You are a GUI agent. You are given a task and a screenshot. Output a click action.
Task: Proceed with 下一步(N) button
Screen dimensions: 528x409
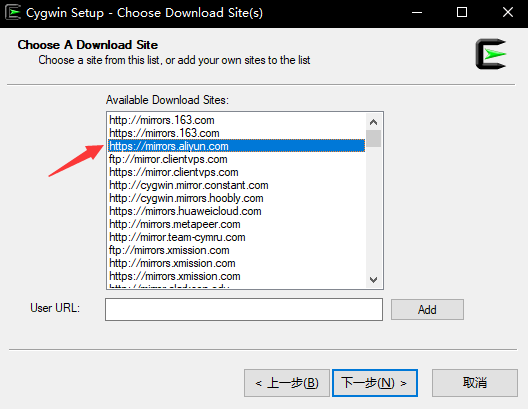[375, 383]
